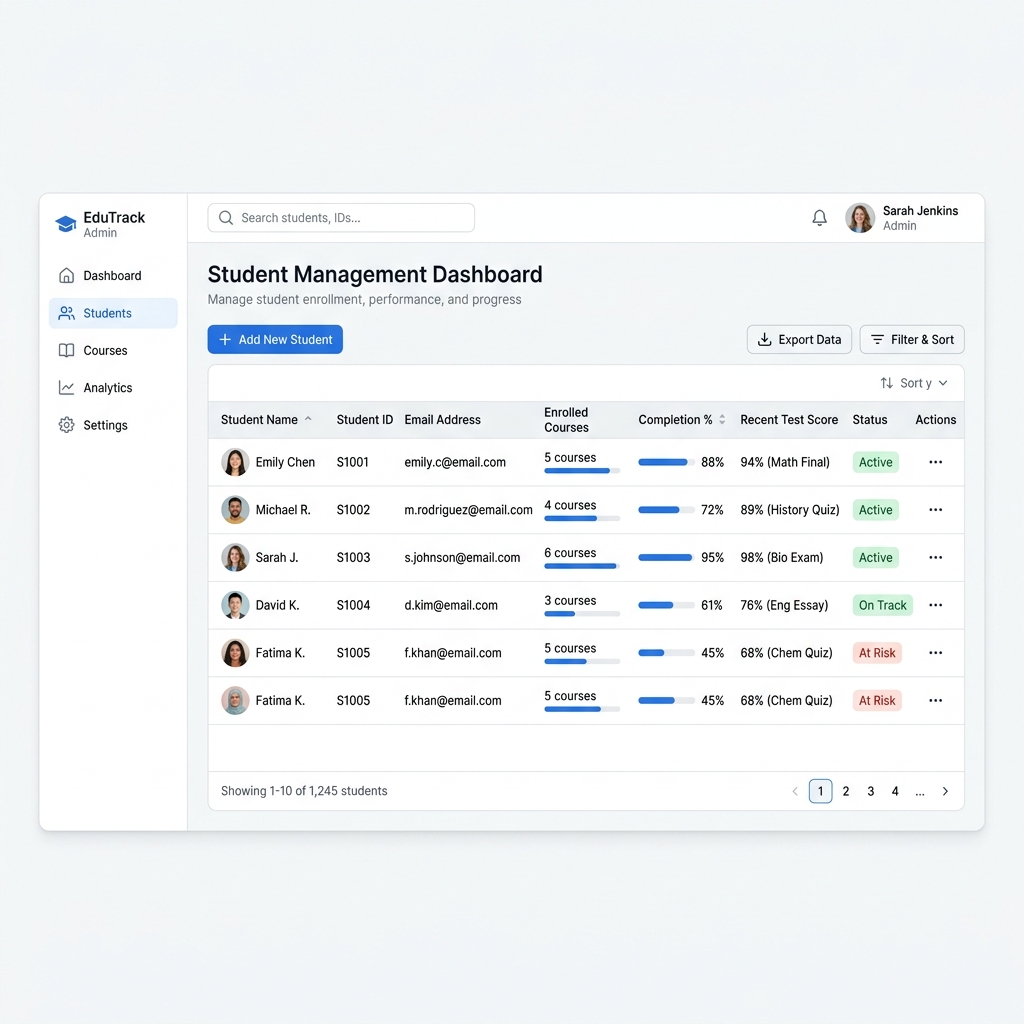Click Active badge for Michael R.
Image resolution: width=1024 pixels, height=1024 pixels.
[876, 510]
